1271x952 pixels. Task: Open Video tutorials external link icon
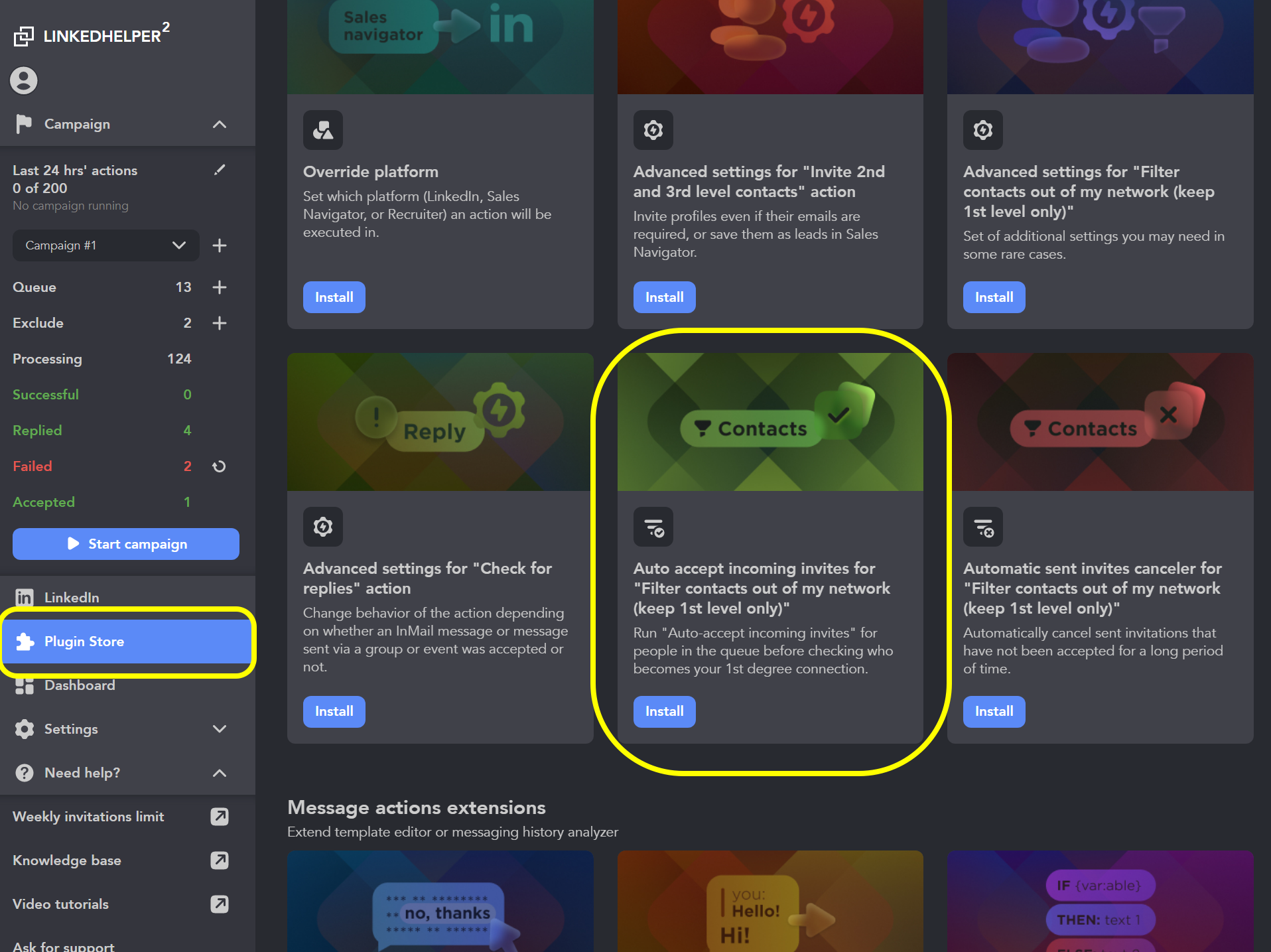coord(220,904)
